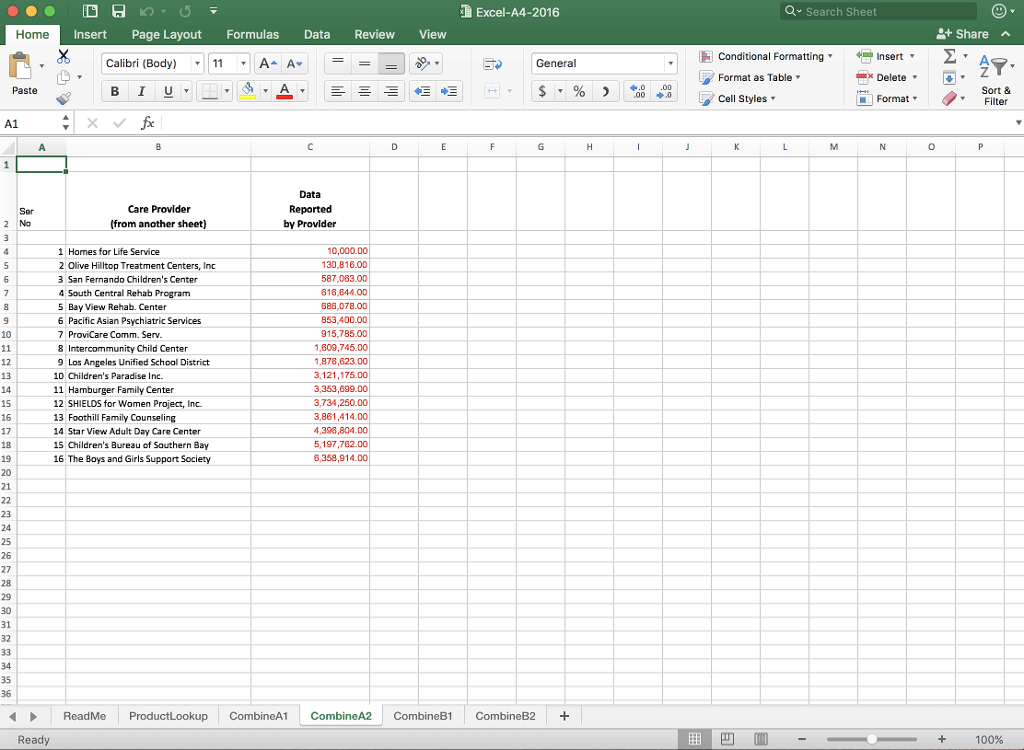Screen dimensions: 1024x750
Task: Toggle italic formatting
Action: [x=139, y=90]
